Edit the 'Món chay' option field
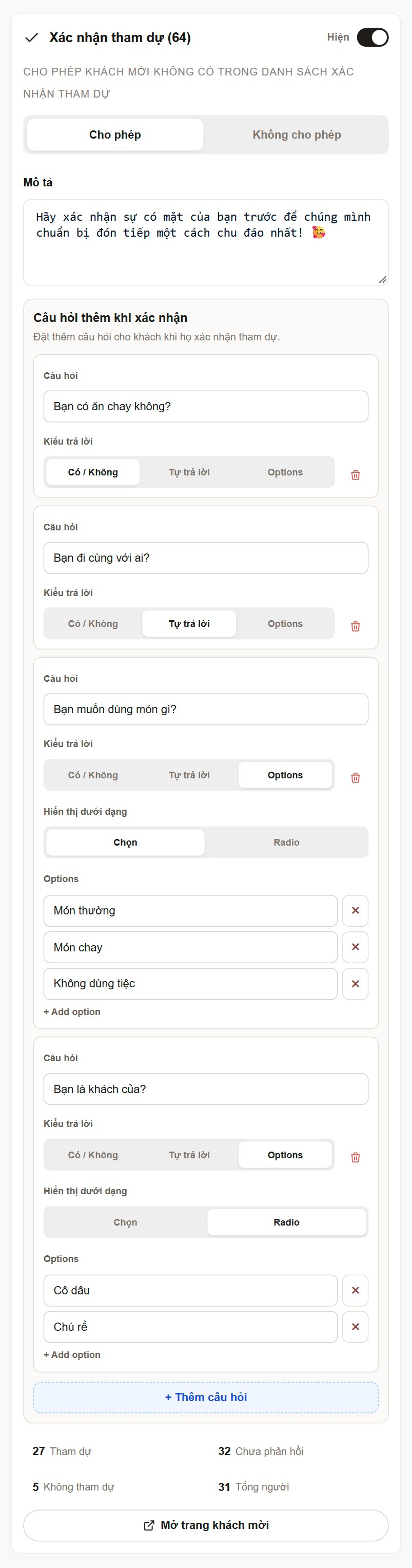Viewport: 412px width, 1568px height. [x=190, y=947]
